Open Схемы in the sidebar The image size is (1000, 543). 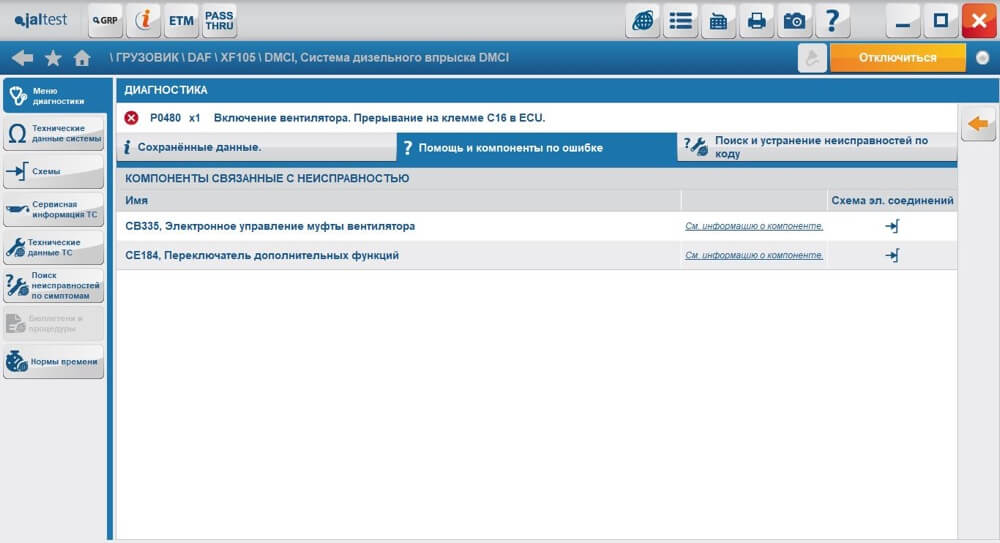54,171
